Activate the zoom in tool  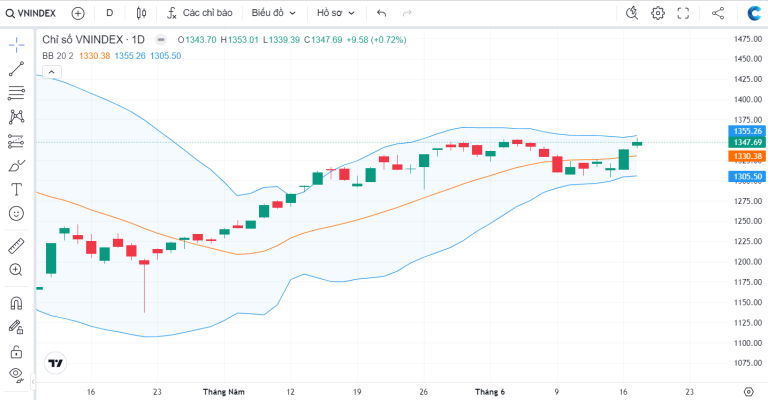coord(16,270)
